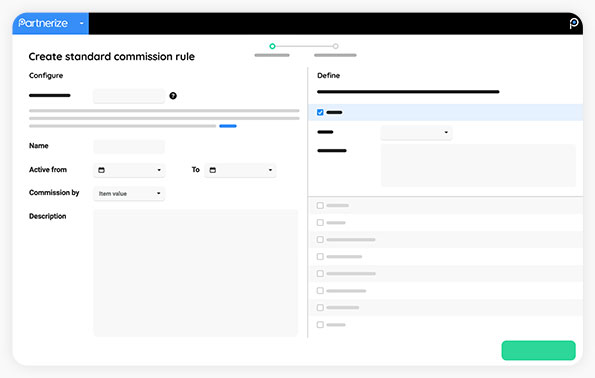The width and height of the screenshot is (595, 378).
Task: Click calendar icon in To date field
Action: coord(212,170)
